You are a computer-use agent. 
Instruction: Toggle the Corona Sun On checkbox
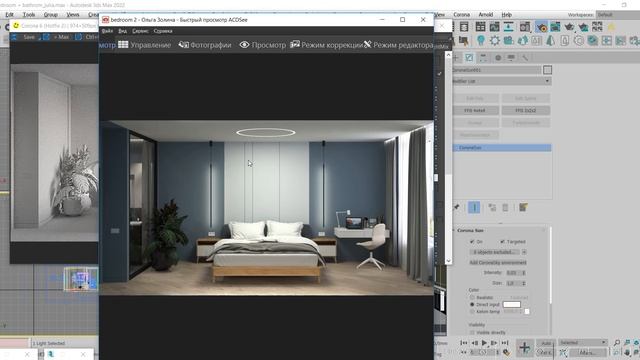tap(472, 242)
